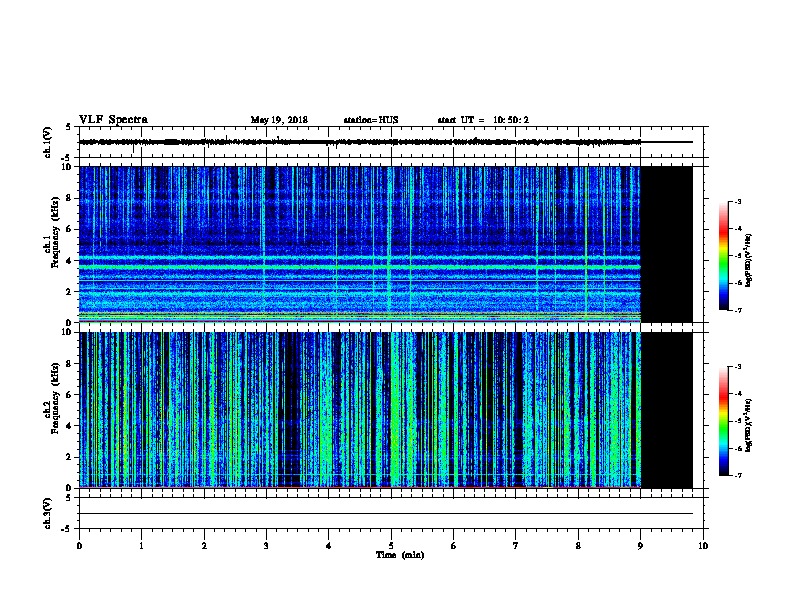
Task: Click the date "May 19, 2018"
Action: [x=279, y=120]
